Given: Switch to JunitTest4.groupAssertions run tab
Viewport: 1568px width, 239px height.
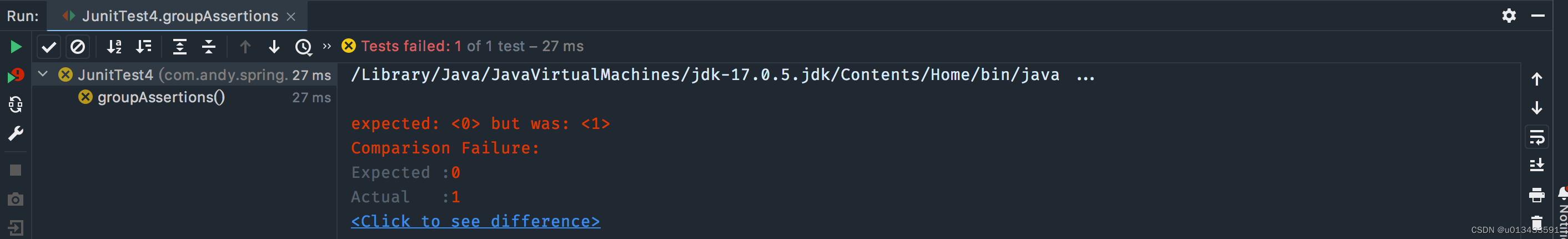Looking at the screenshot, I should point(178,17).
